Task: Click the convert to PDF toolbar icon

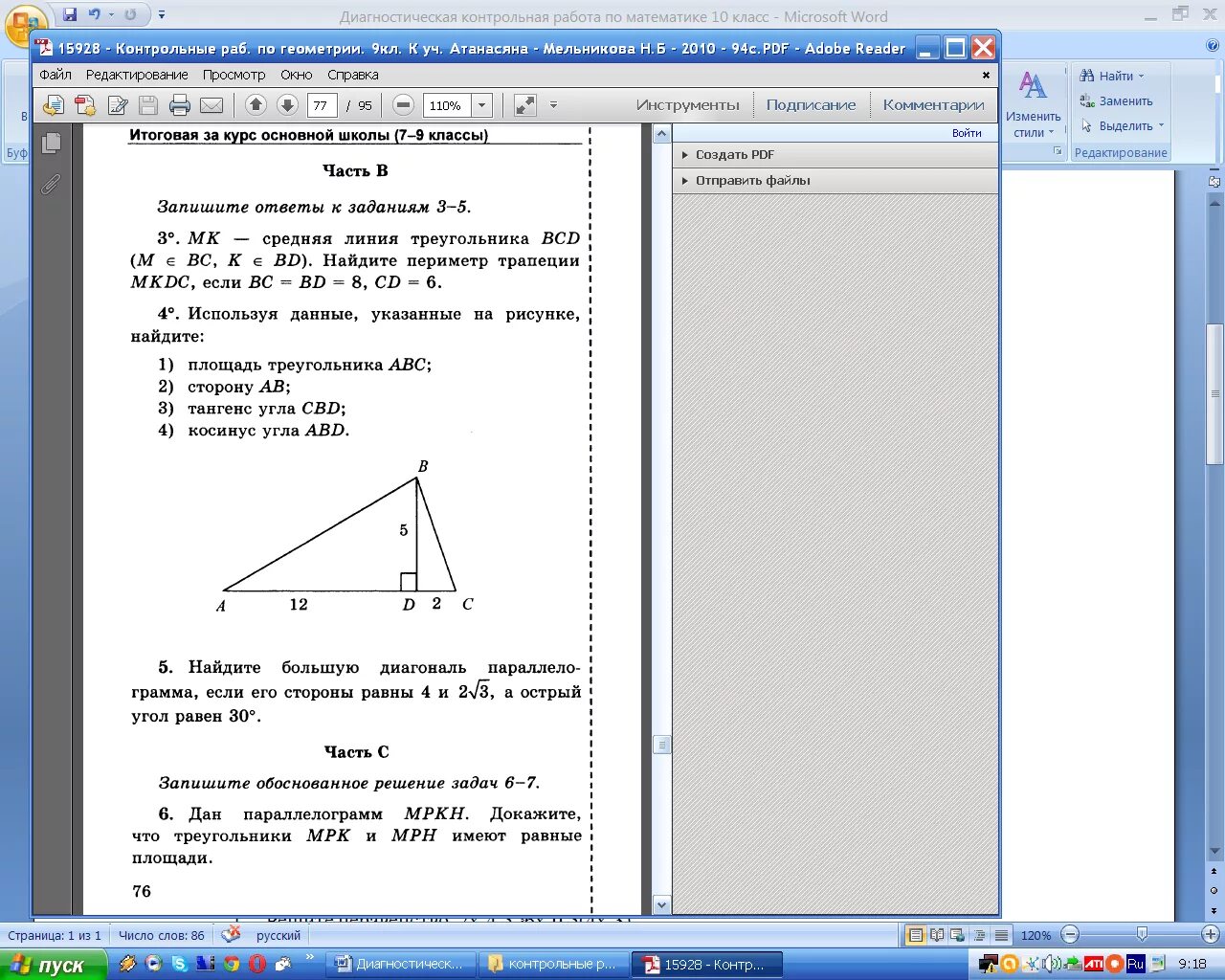Action: (x=54, y=105)
